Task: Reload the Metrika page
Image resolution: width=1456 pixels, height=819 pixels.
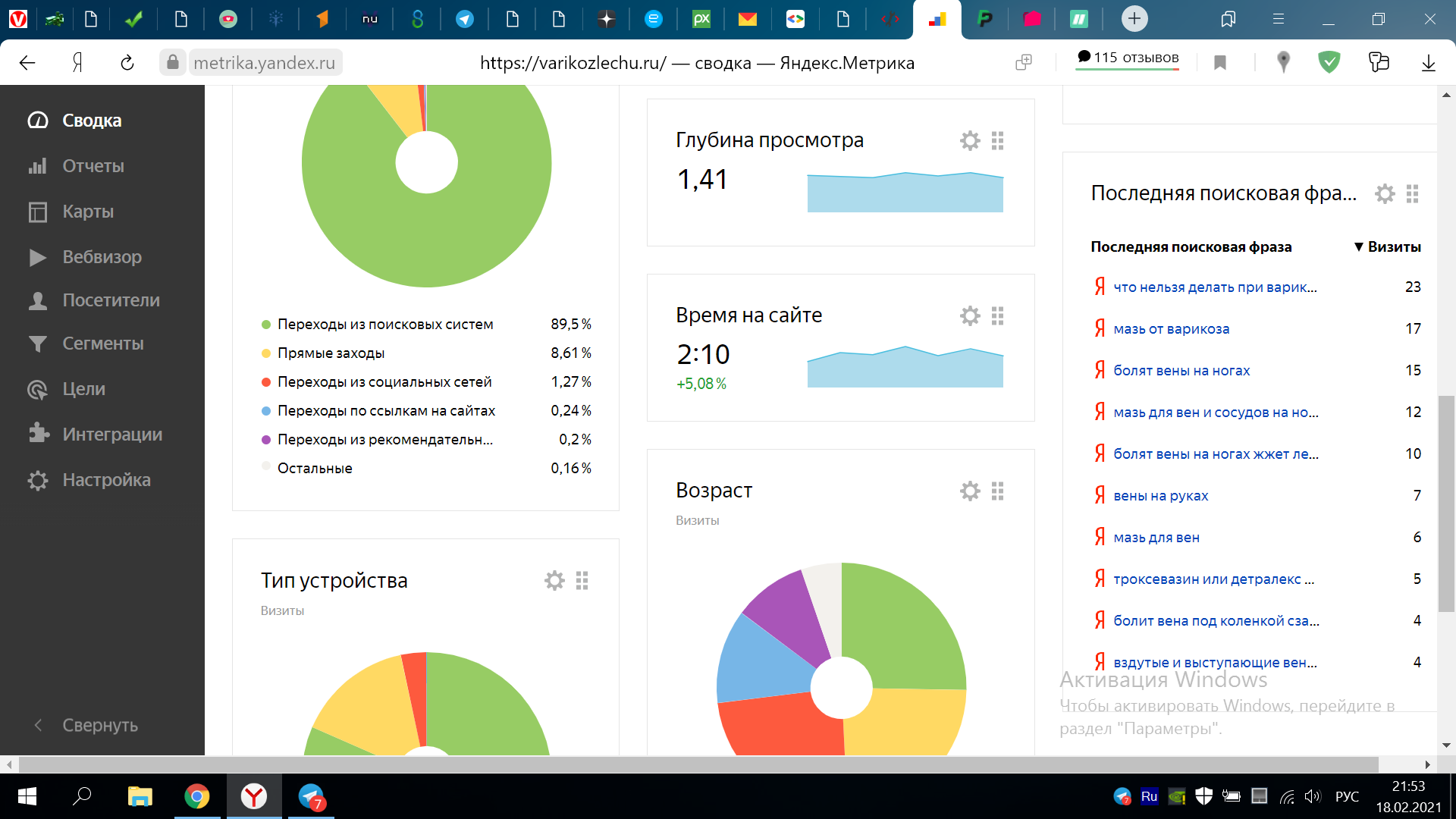Action: [x=127, y=63]
